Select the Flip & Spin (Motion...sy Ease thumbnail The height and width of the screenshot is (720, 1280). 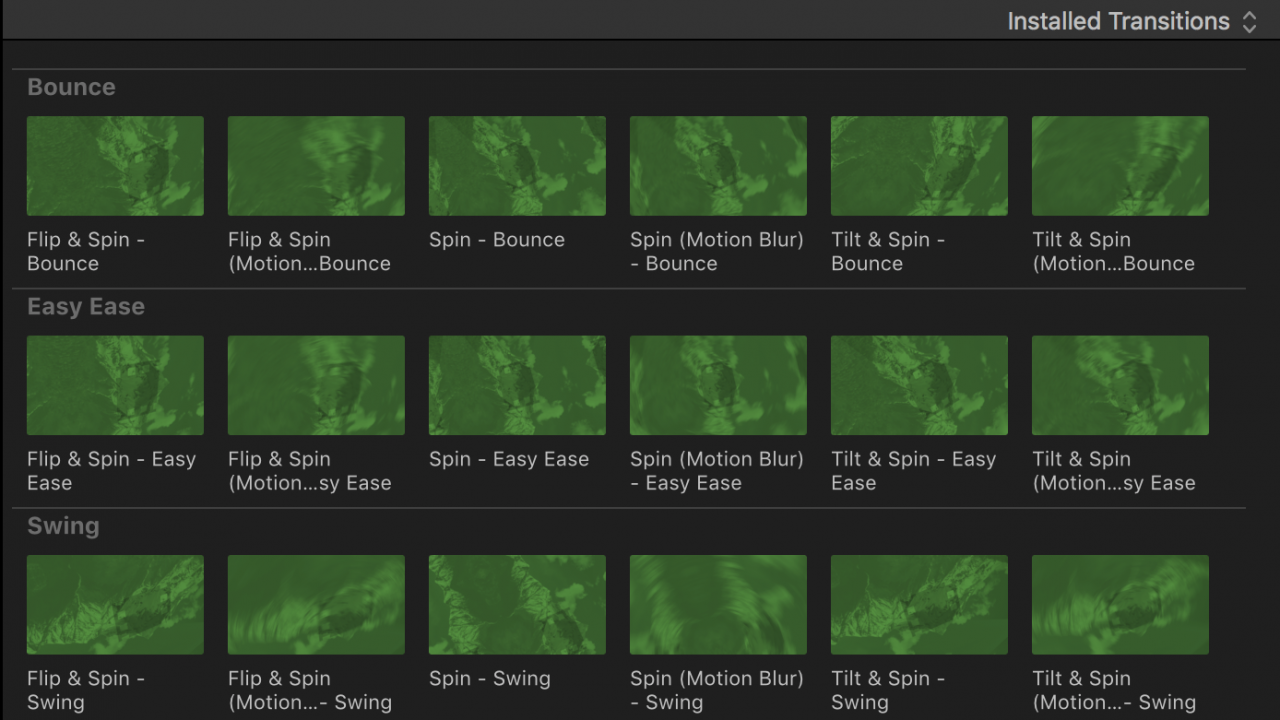(316, 385)
